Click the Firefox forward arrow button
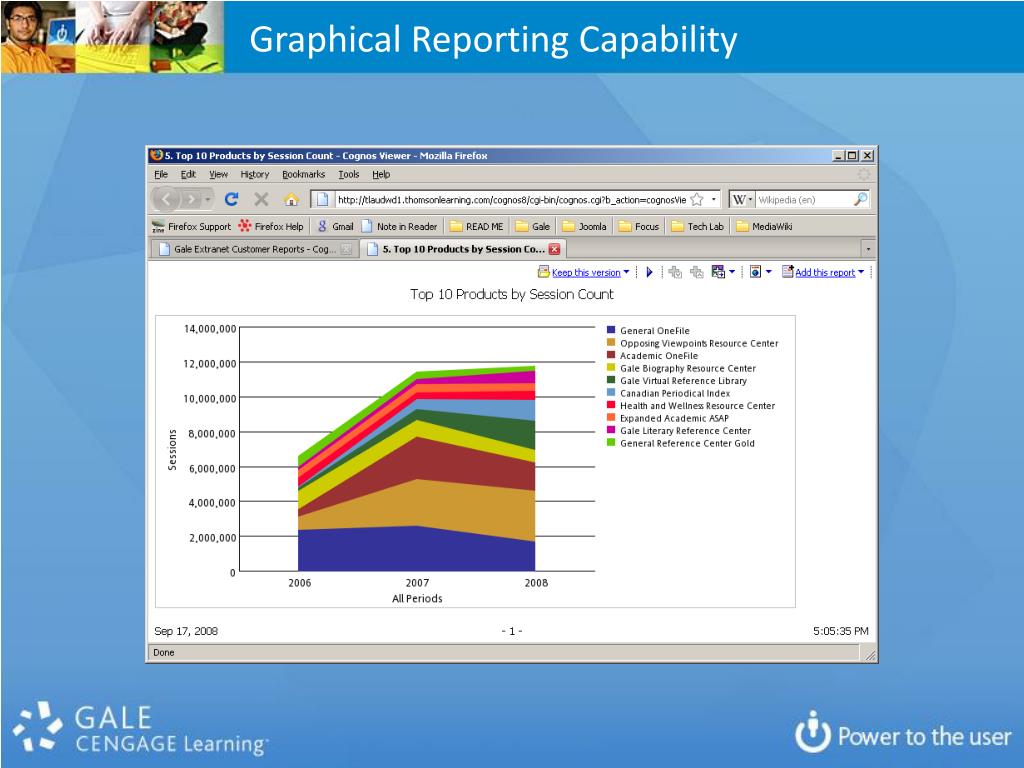 191,199
